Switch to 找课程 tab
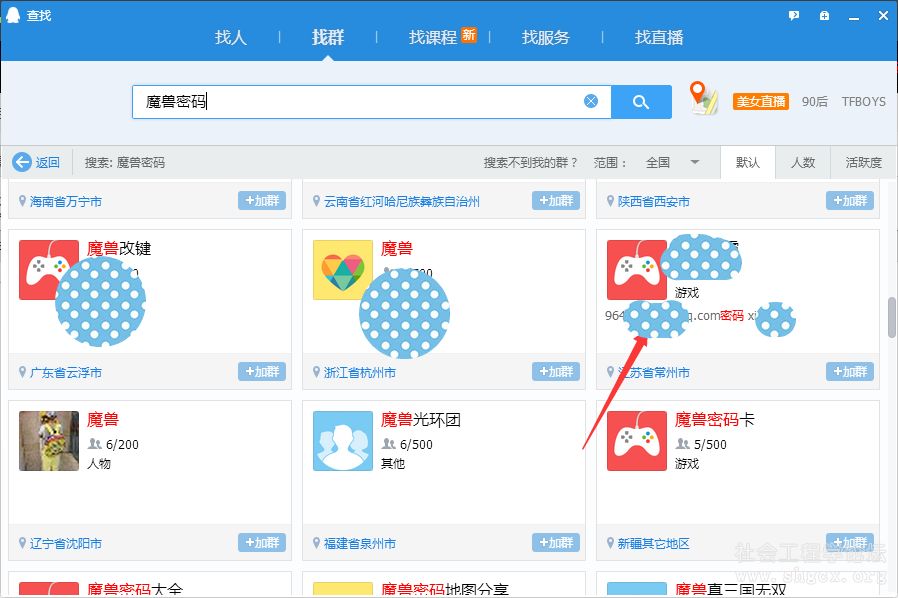The width and height of the screenshot is (898, 598). click(x=433, y=37)
